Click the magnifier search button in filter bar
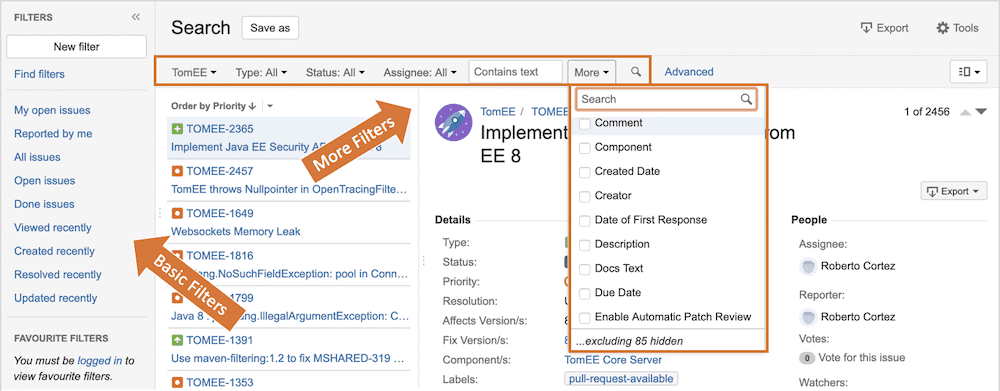Screen dimensions: 1000x391 pyautogui.click(x=636, y=72)
